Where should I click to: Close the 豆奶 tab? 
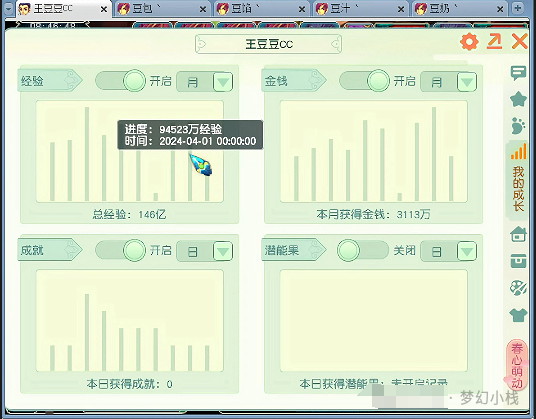tap(500, 10)
